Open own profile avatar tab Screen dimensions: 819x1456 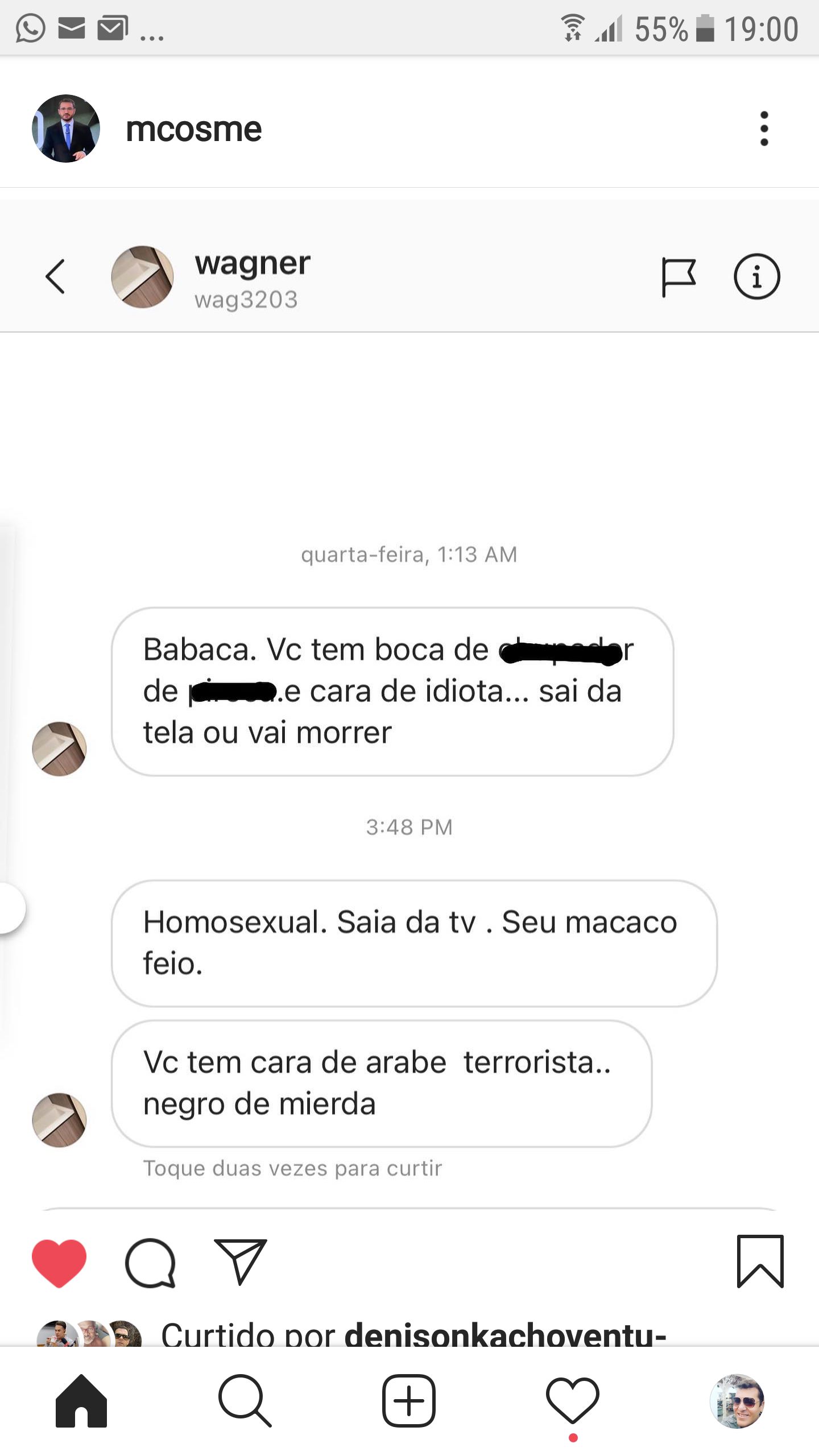pos(737,1401)
